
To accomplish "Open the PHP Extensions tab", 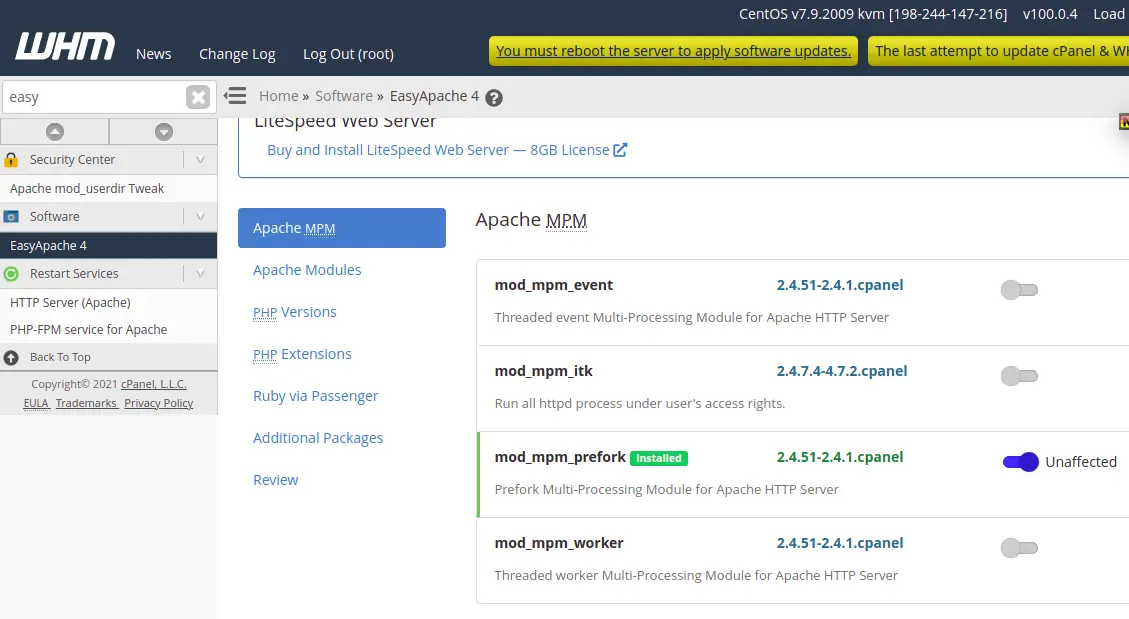I will tap(302, 354).
